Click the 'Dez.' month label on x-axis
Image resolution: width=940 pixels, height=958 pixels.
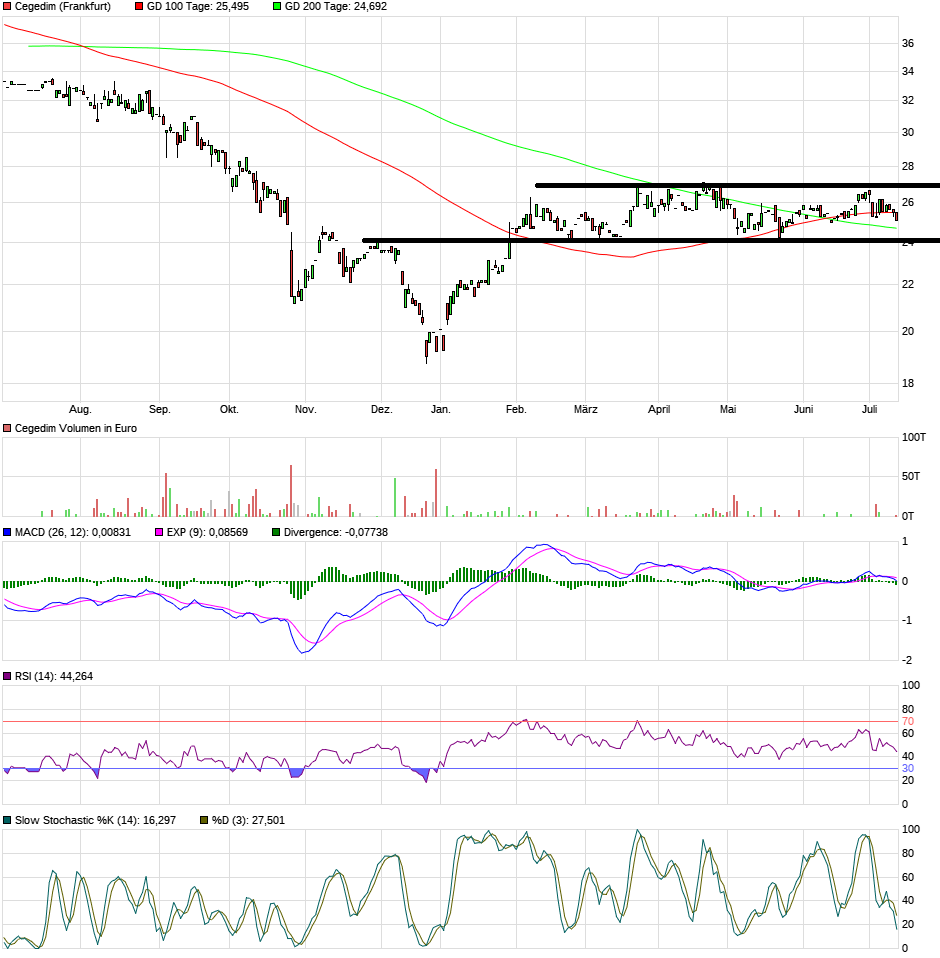[382, 409]
